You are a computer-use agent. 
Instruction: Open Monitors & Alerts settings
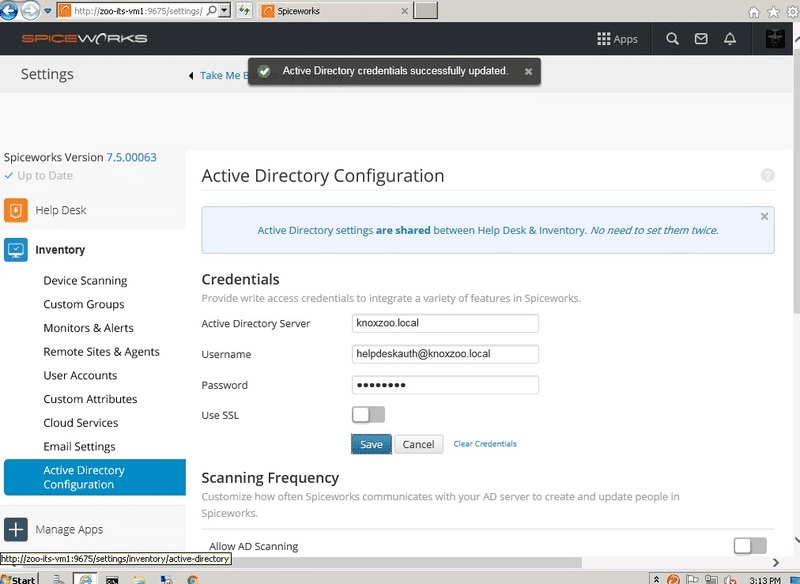(88, 328)
